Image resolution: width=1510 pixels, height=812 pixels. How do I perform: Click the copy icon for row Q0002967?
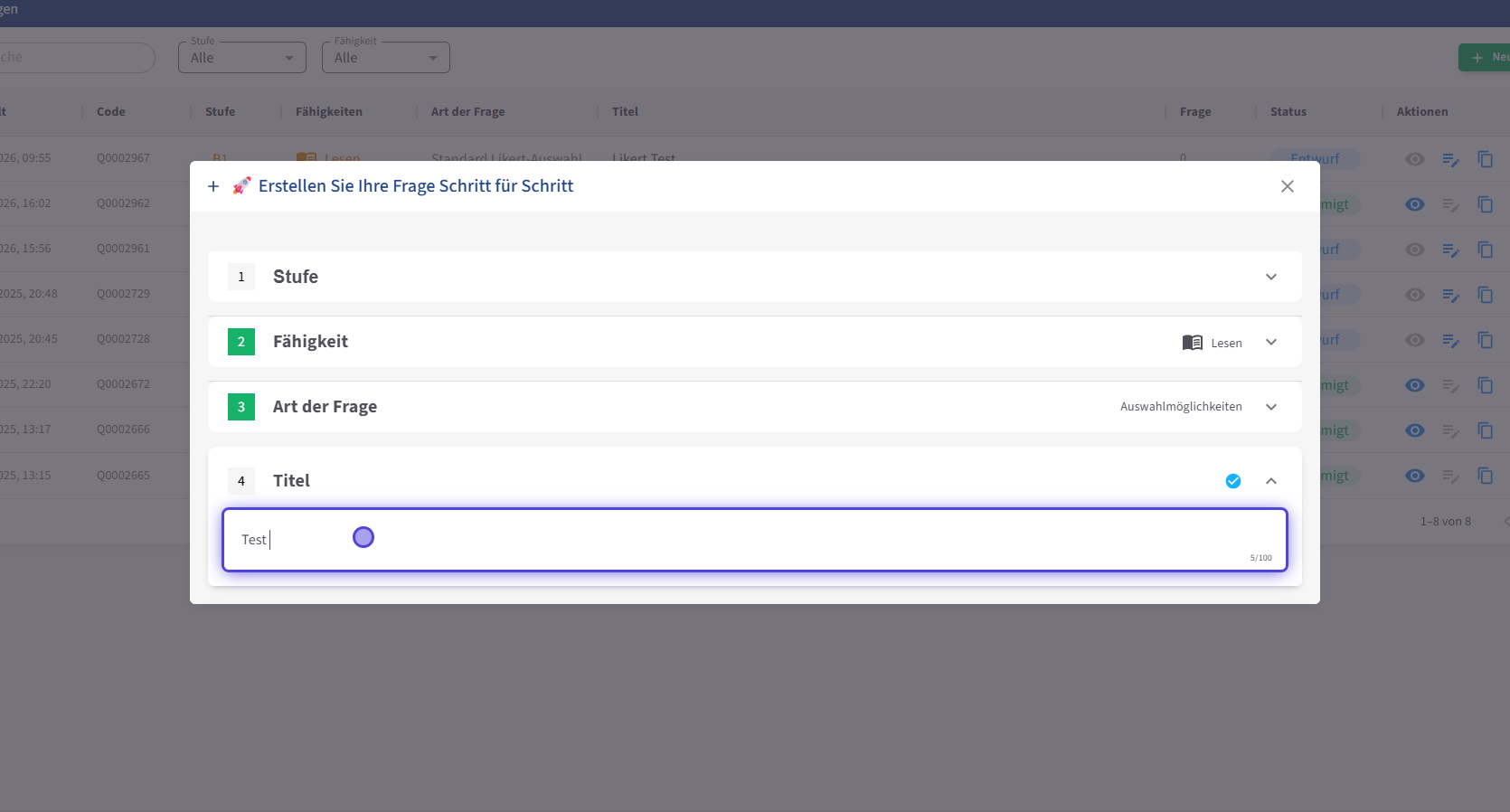[1485, 159]
